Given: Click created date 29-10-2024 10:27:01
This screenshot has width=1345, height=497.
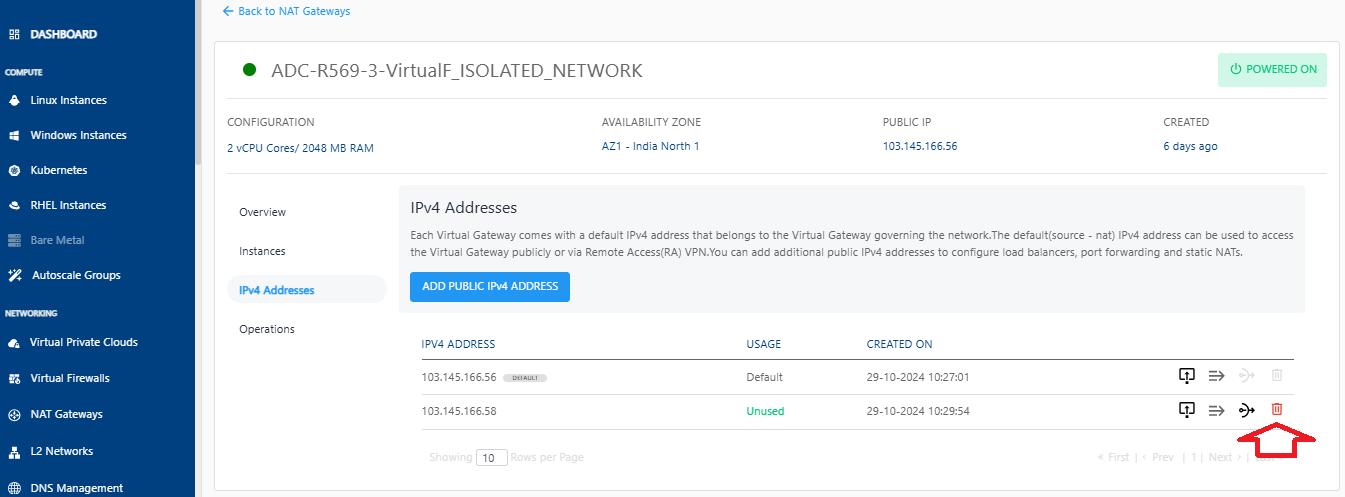Looking at the screenshot, I should point(918,377).
